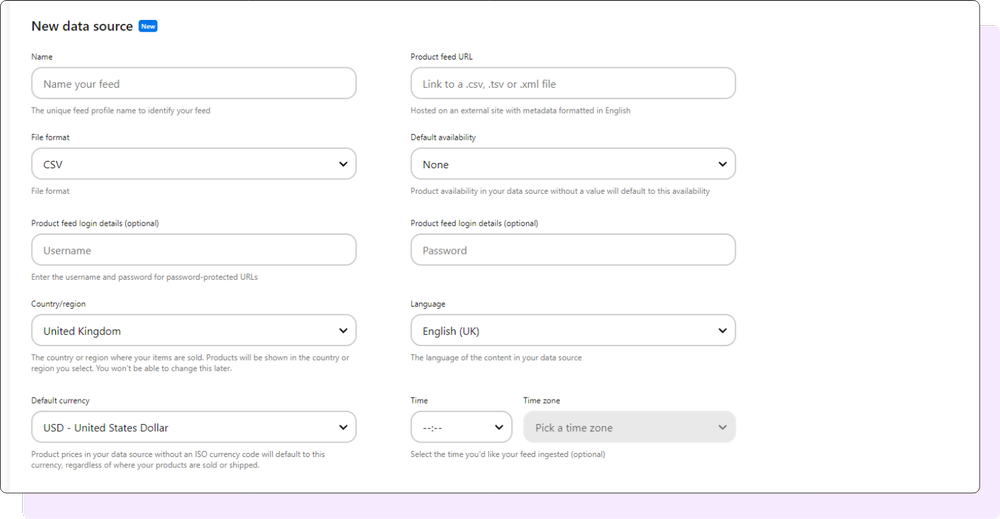Screen dimensions: 1000x519
Task: Open the File format CSV dropdown
Action: pyautogui.click(x=194, y=164)
